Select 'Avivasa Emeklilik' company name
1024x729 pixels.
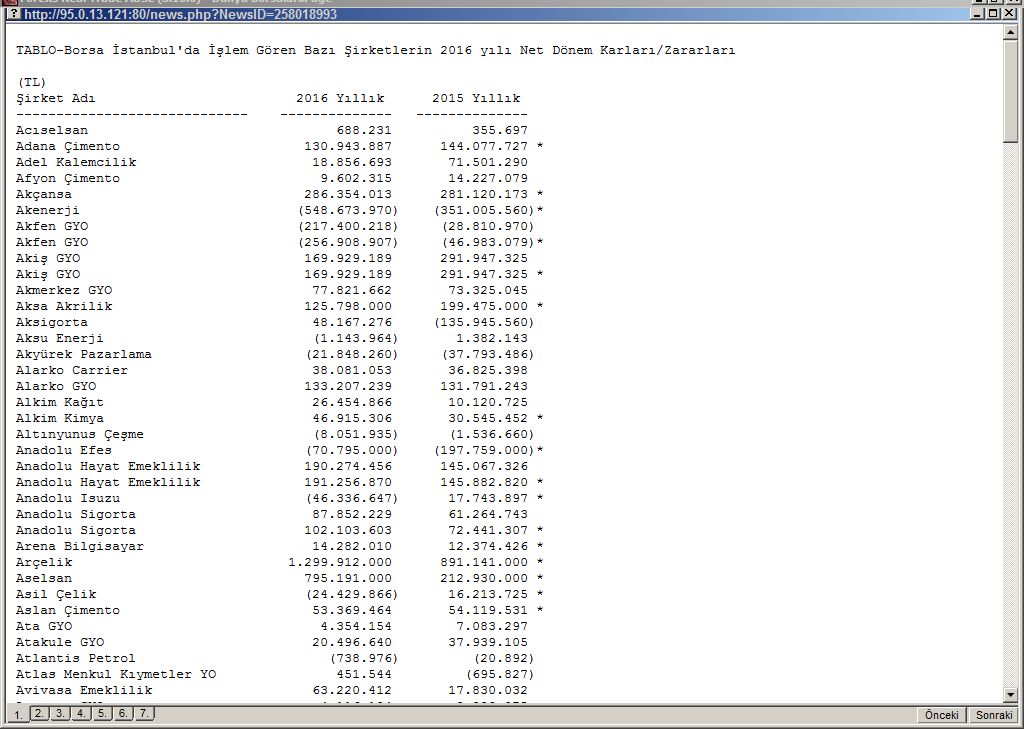point(84,690)
